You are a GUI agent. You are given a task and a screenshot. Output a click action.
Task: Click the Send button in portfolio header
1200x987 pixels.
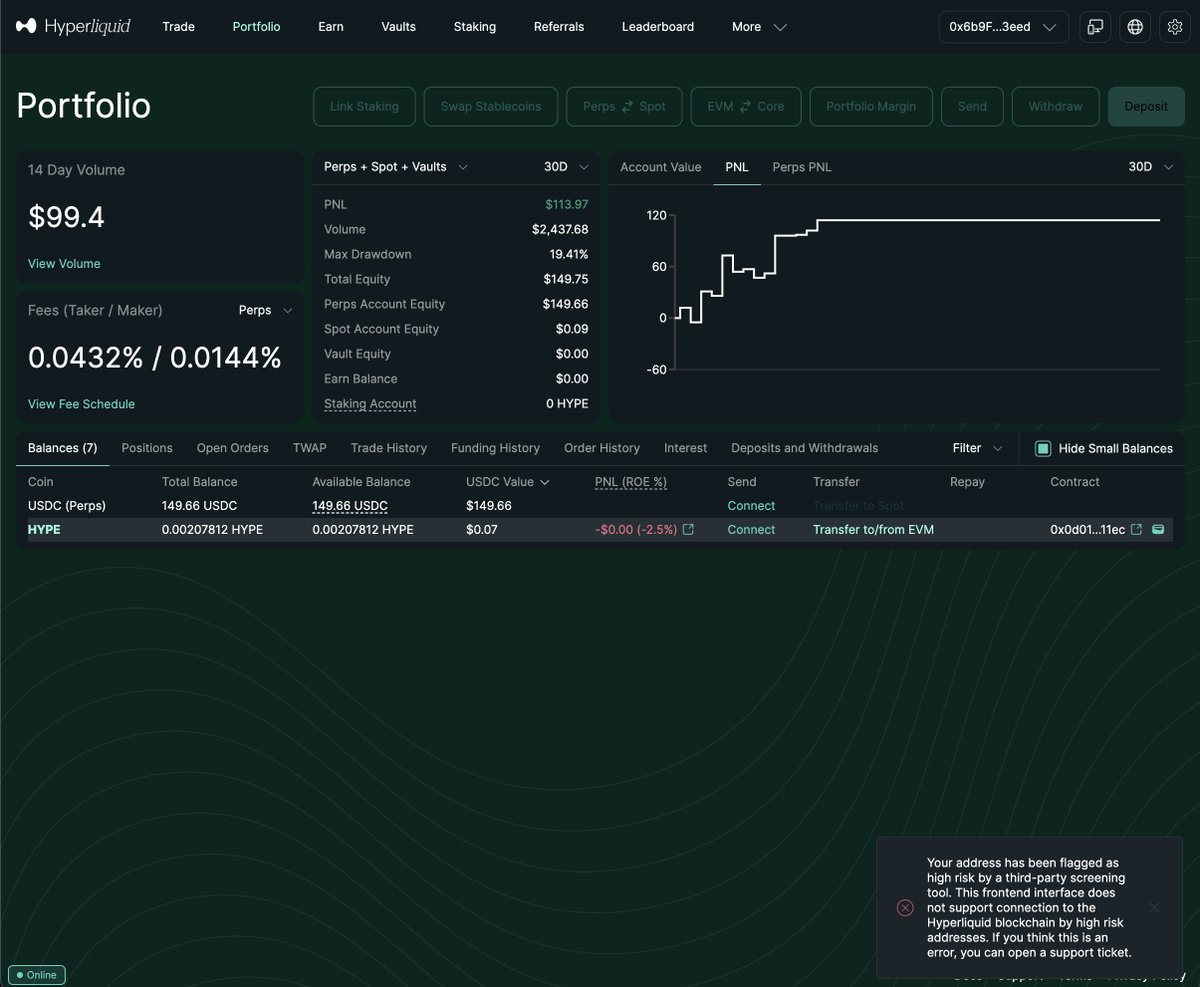click(x=972, y=106)
